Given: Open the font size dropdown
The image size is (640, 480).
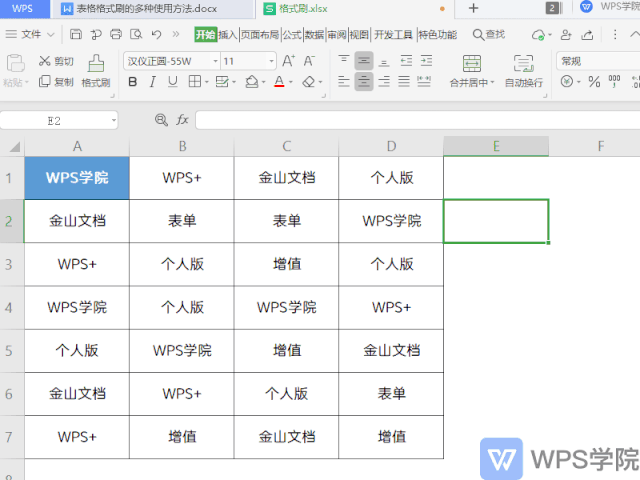Looking at the screenshot, I should coord(271,62).
